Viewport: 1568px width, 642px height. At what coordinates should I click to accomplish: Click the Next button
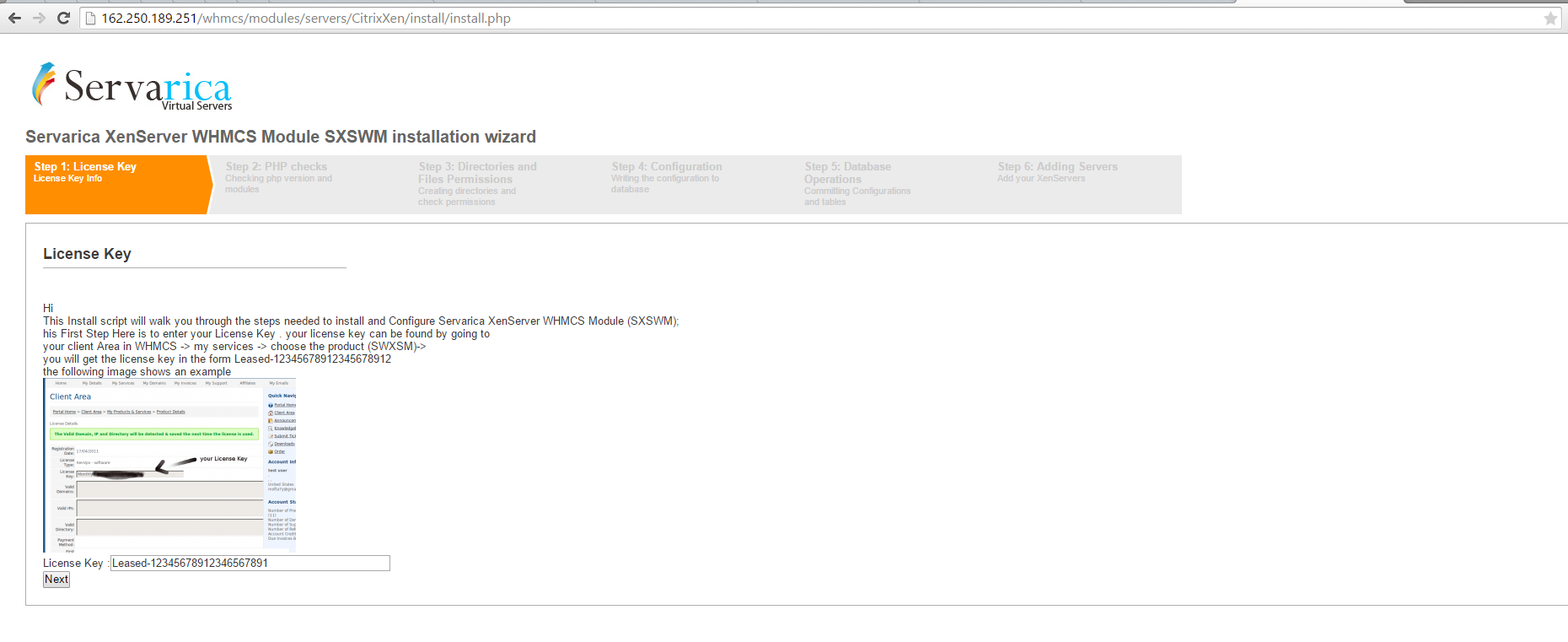56,580
